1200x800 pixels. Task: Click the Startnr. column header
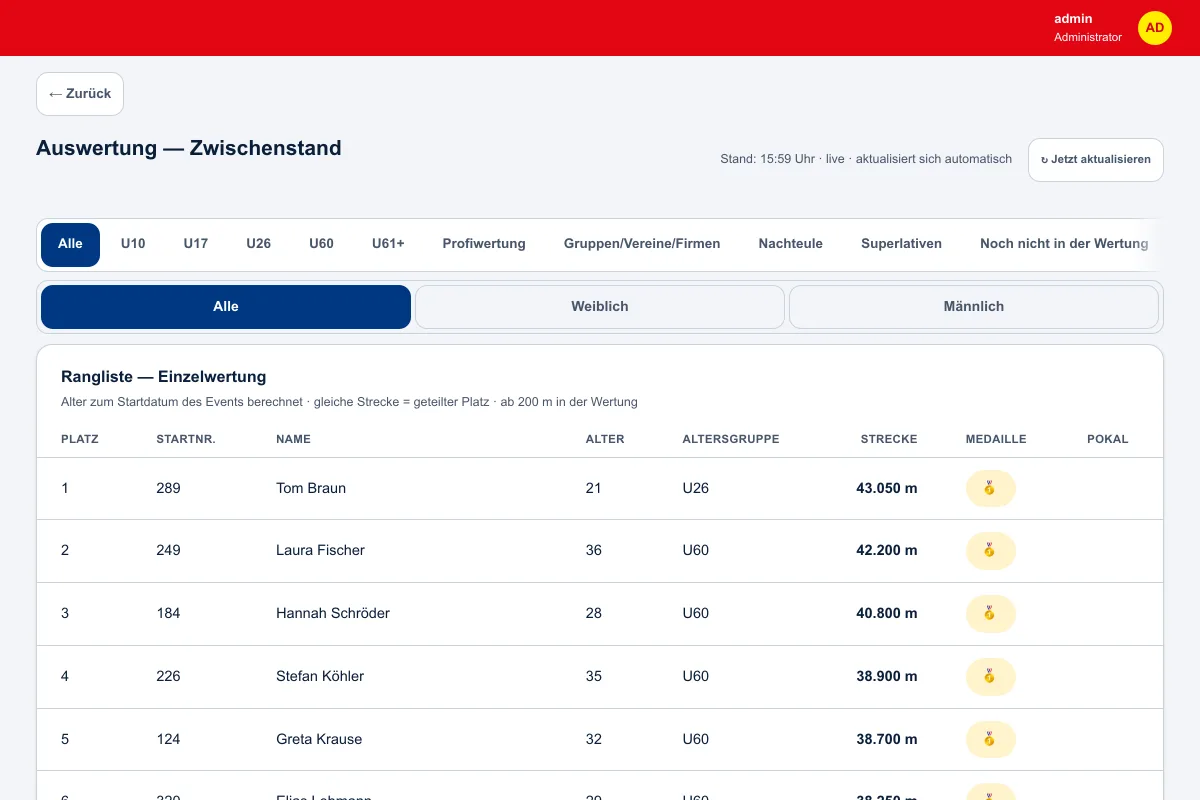pyautogui.click(x=186, y=439)
